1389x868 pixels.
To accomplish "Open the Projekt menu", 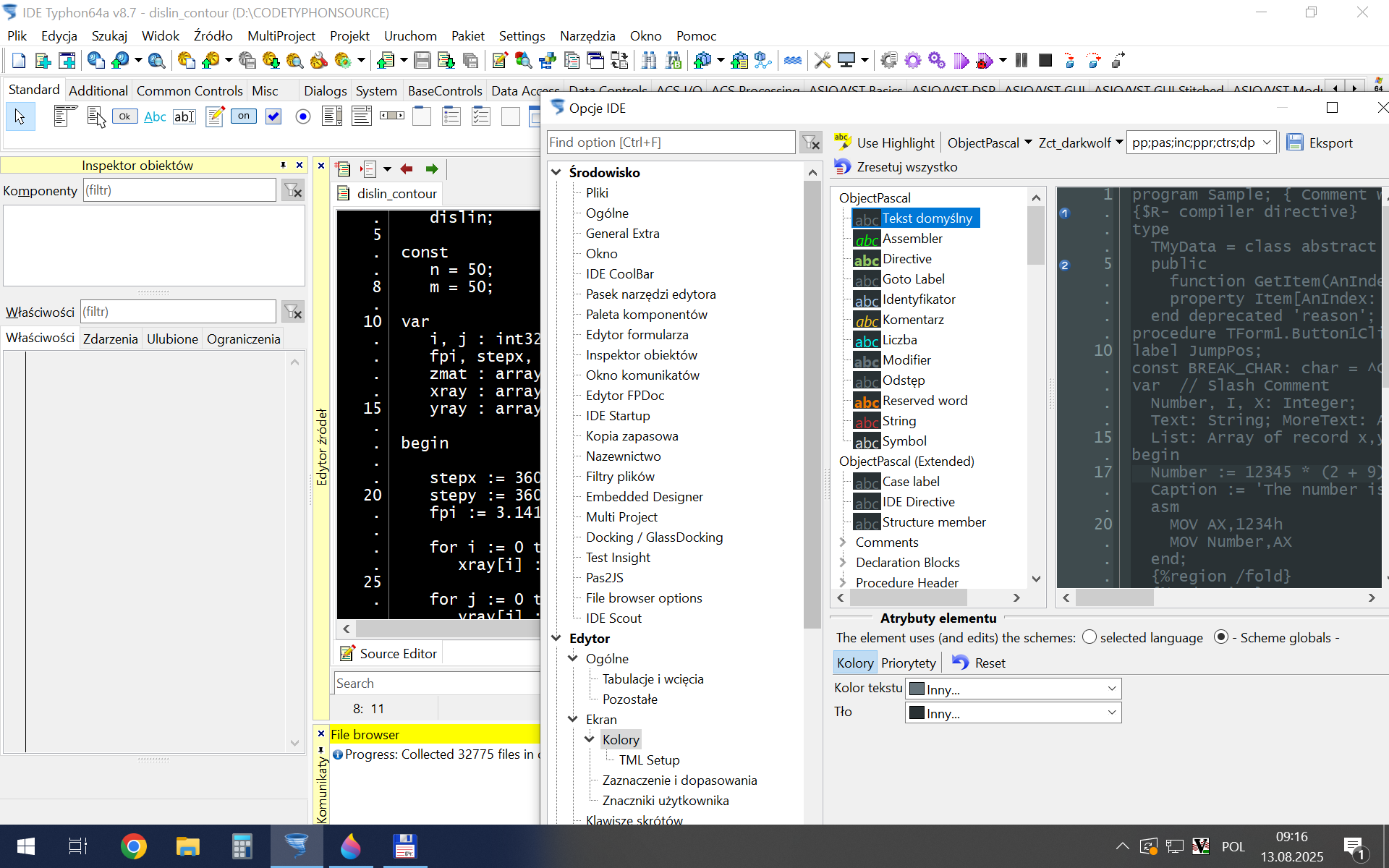I will (x=349, y=35).
